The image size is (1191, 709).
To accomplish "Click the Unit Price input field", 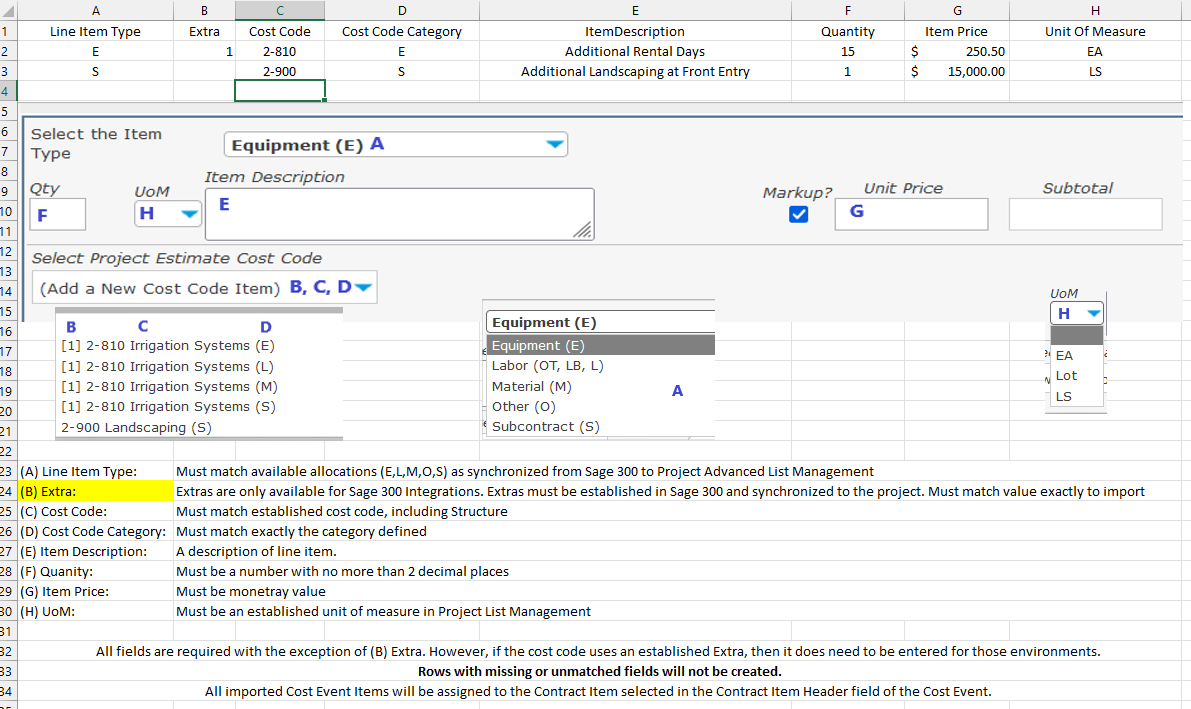I will click(911, 214).
